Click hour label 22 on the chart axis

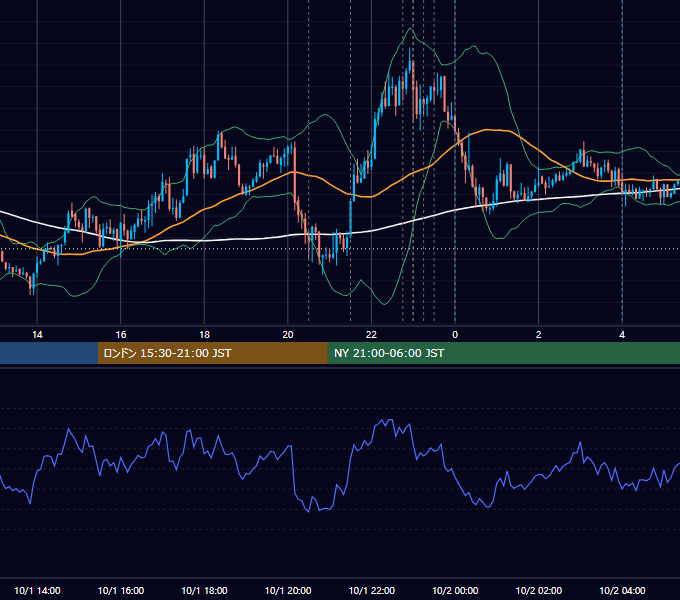click(371, 335)
